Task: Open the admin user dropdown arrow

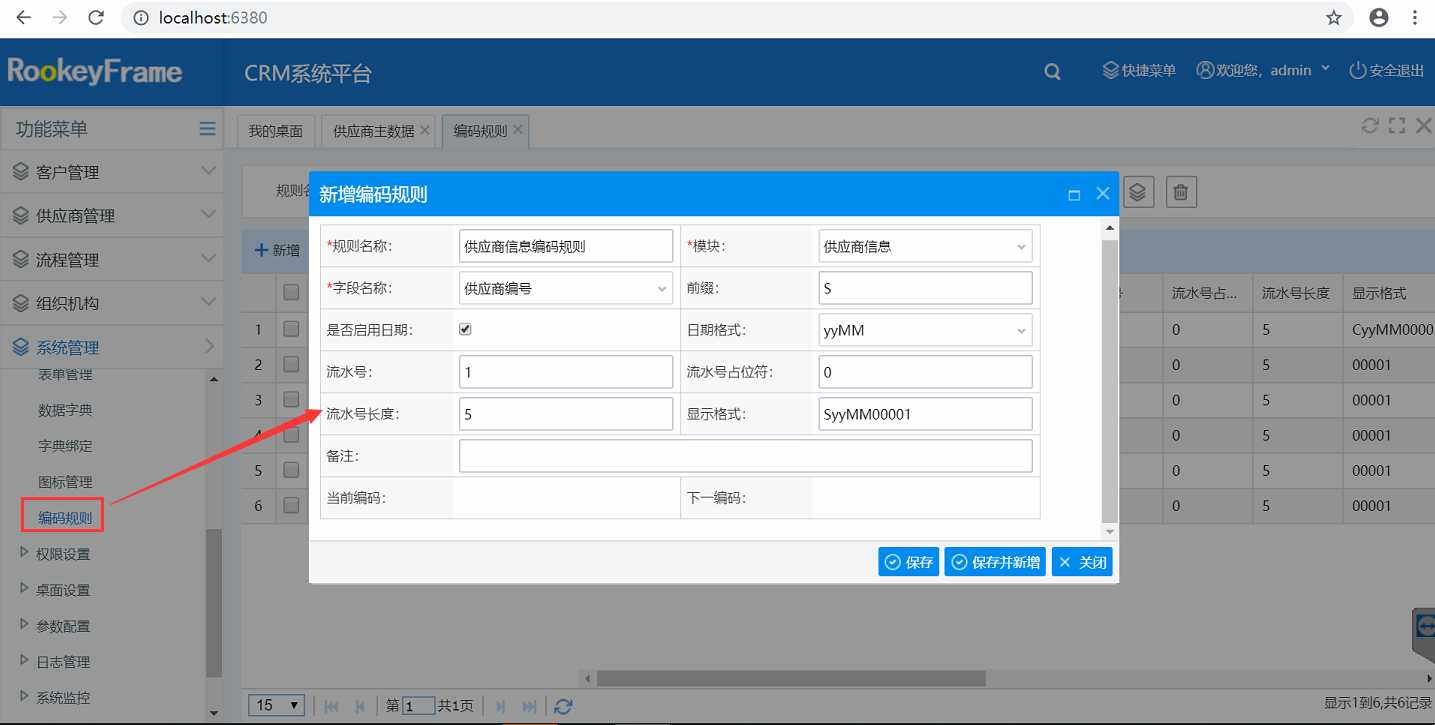Action: tap(1326, 68)
